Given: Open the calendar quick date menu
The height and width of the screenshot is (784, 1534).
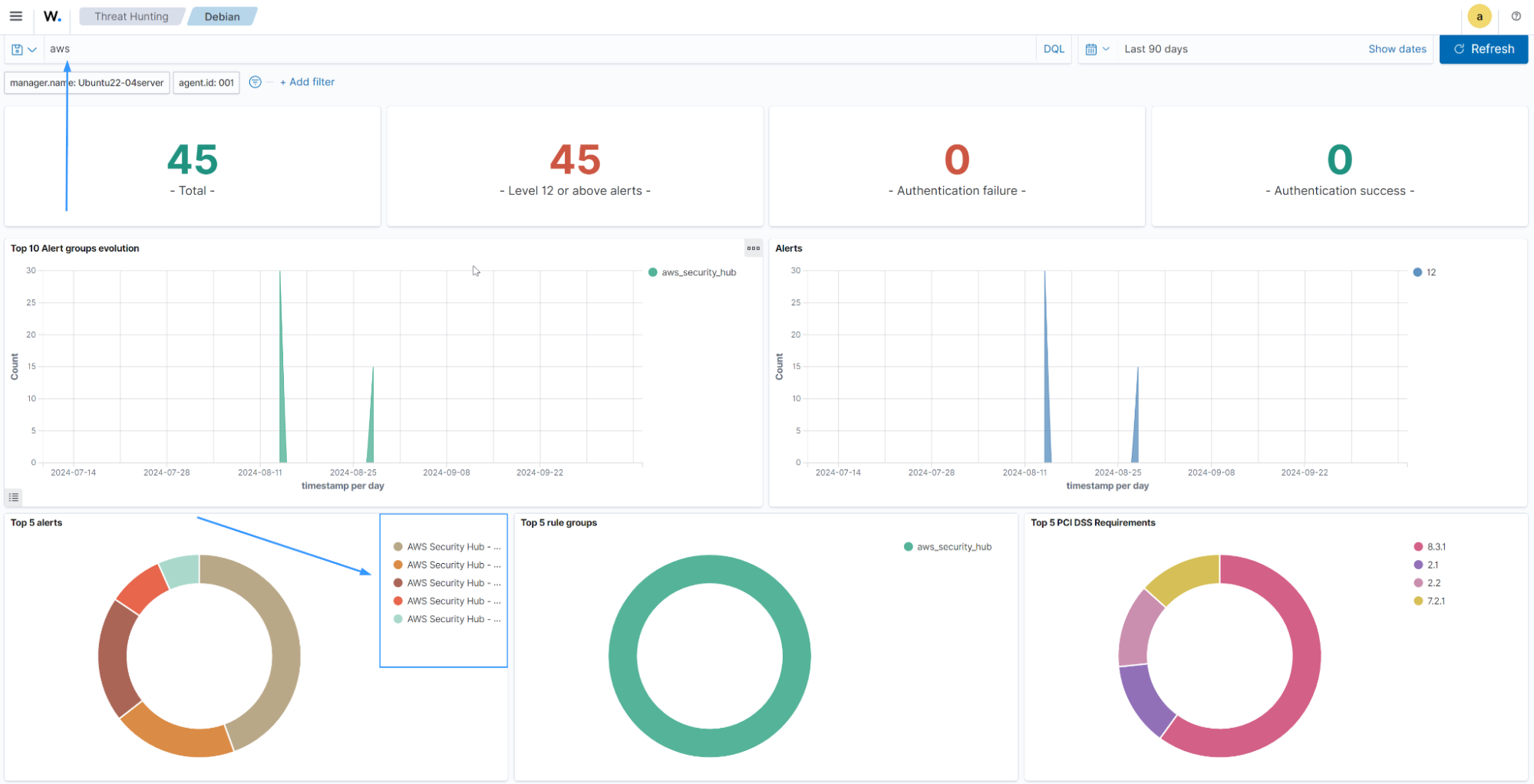Looking at the screenshot, I should (1097, 49).
